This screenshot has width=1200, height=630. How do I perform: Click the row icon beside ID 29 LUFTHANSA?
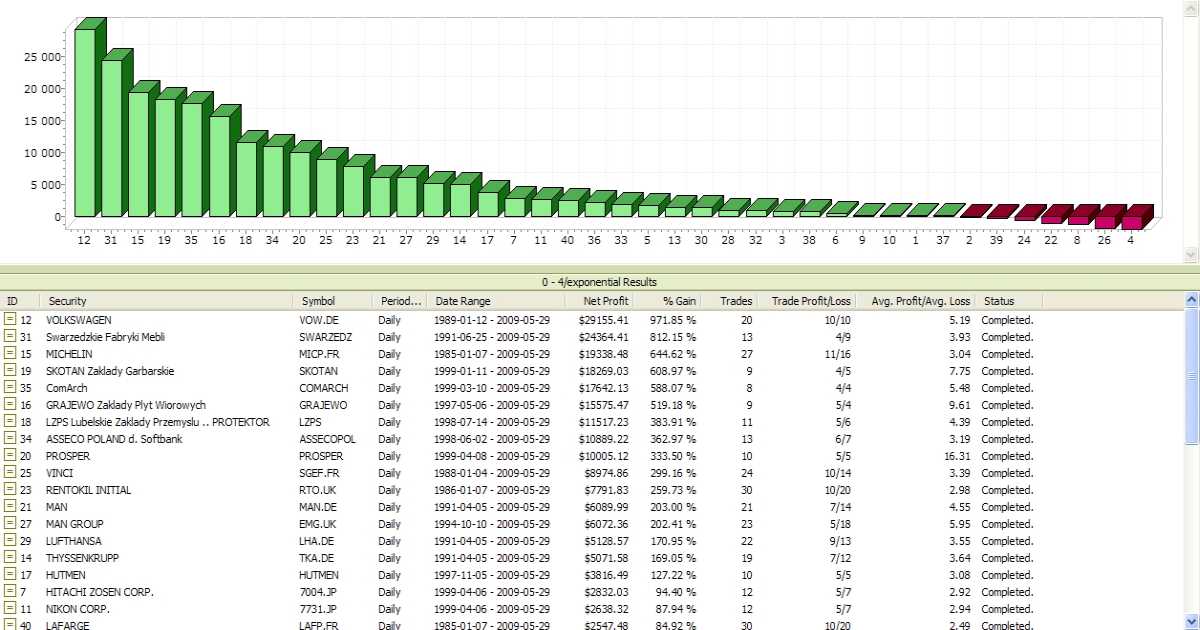(11, 541)
